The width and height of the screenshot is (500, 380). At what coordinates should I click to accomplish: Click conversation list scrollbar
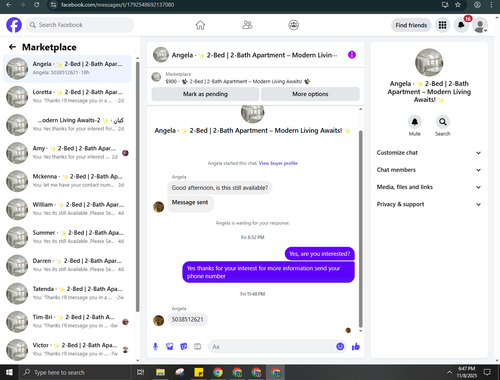(138, 187)
